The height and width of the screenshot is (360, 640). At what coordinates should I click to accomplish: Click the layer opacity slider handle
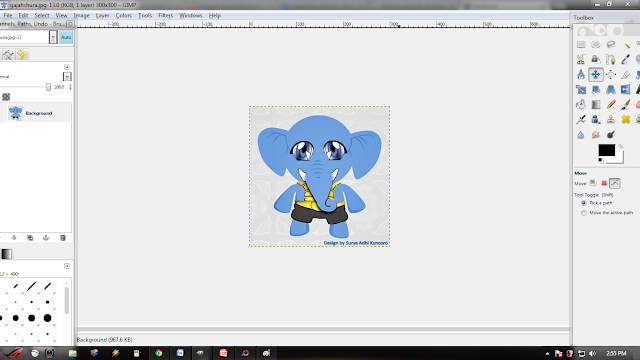click(48, 87)
